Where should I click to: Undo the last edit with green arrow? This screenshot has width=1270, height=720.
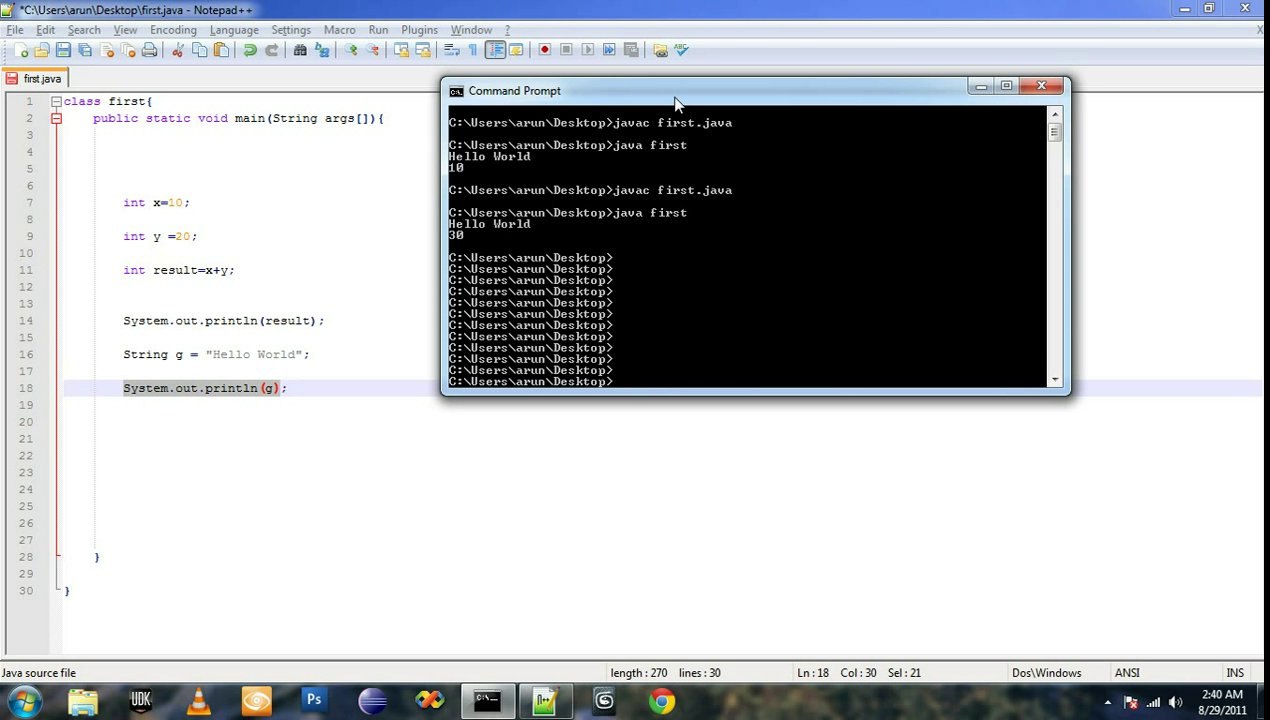[250, 50]
